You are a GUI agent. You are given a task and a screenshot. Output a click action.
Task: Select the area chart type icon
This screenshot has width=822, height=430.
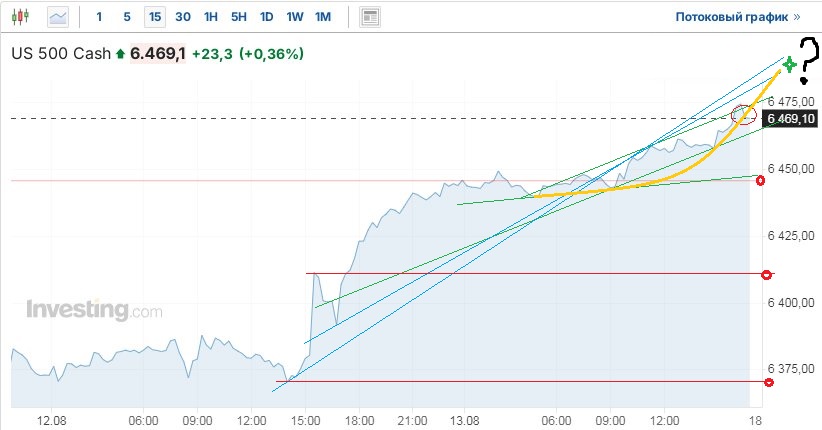coord(59,17)
